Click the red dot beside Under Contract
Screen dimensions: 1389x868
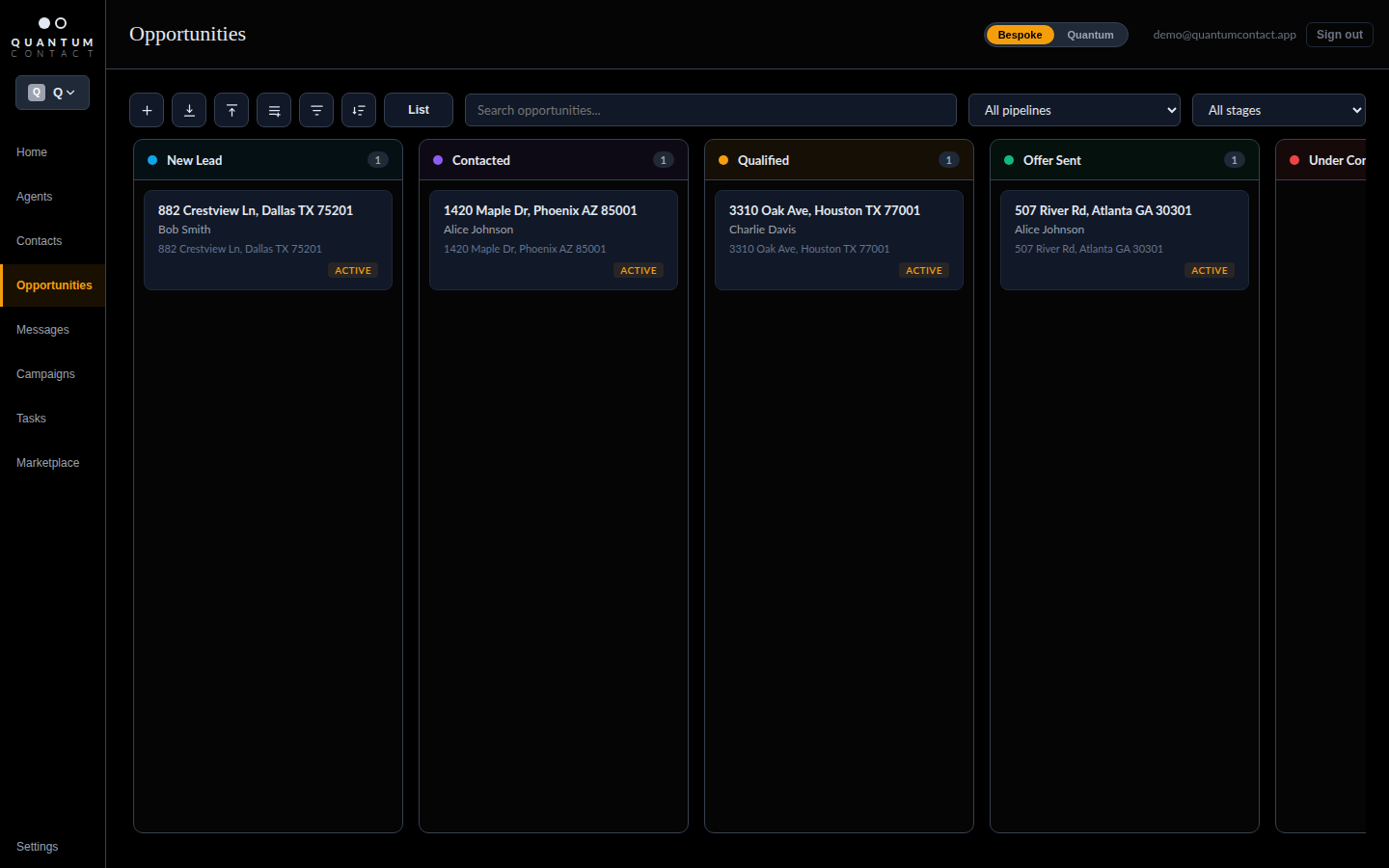(1294, 160)
